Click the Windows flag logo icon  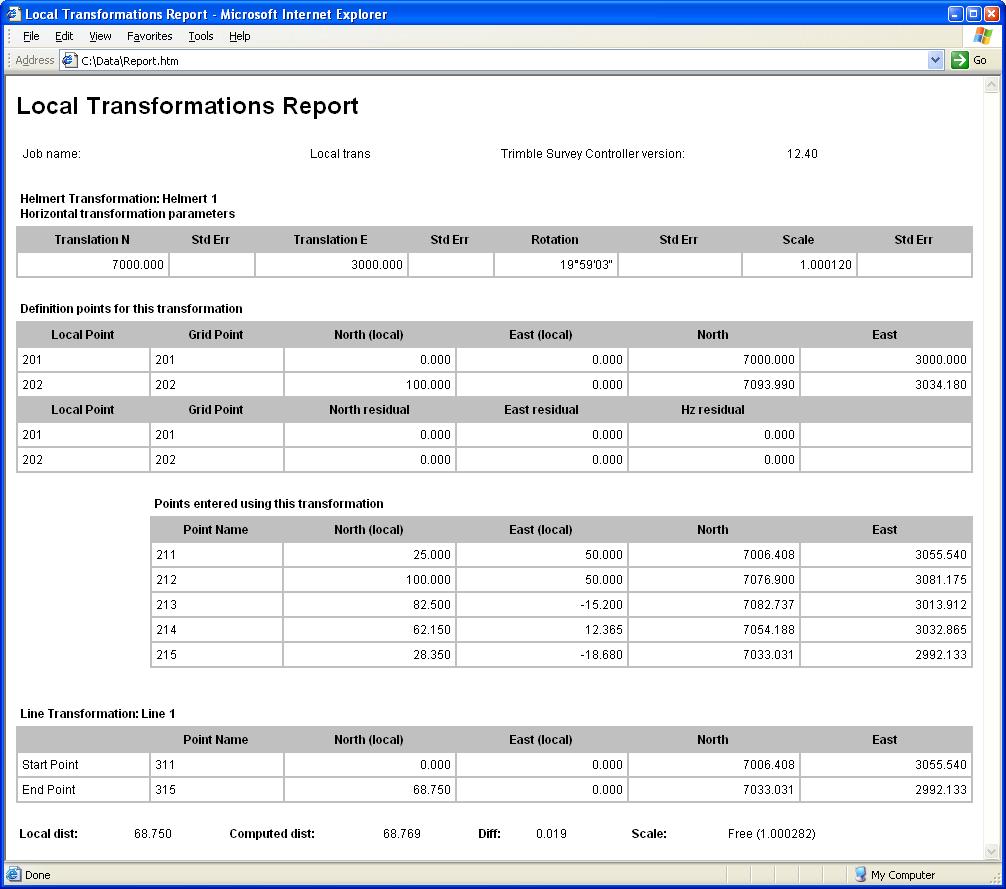click(982, 36)
